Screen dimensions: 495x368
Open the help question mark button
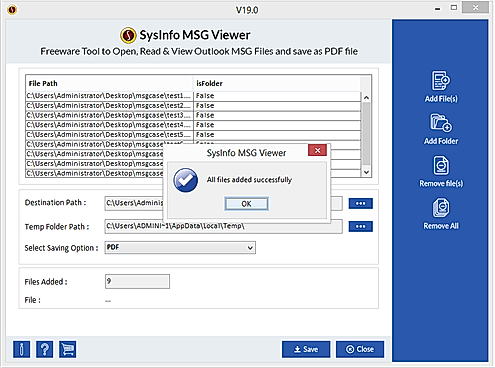coord(45,349)
